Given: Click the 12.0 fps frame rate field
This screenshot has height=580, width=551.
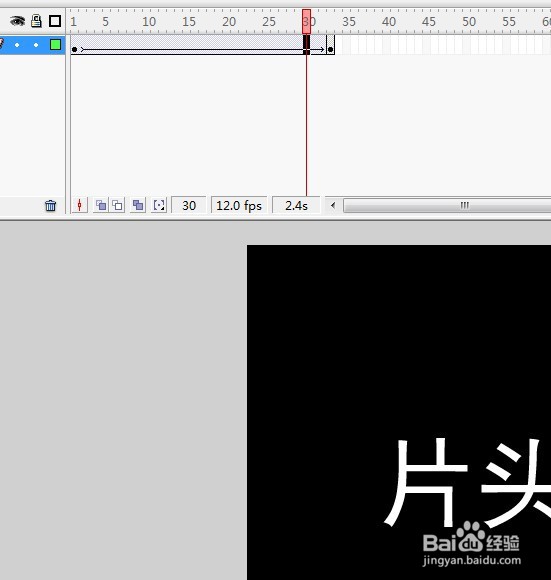Looking at the screenshot, I should [239, 205].
